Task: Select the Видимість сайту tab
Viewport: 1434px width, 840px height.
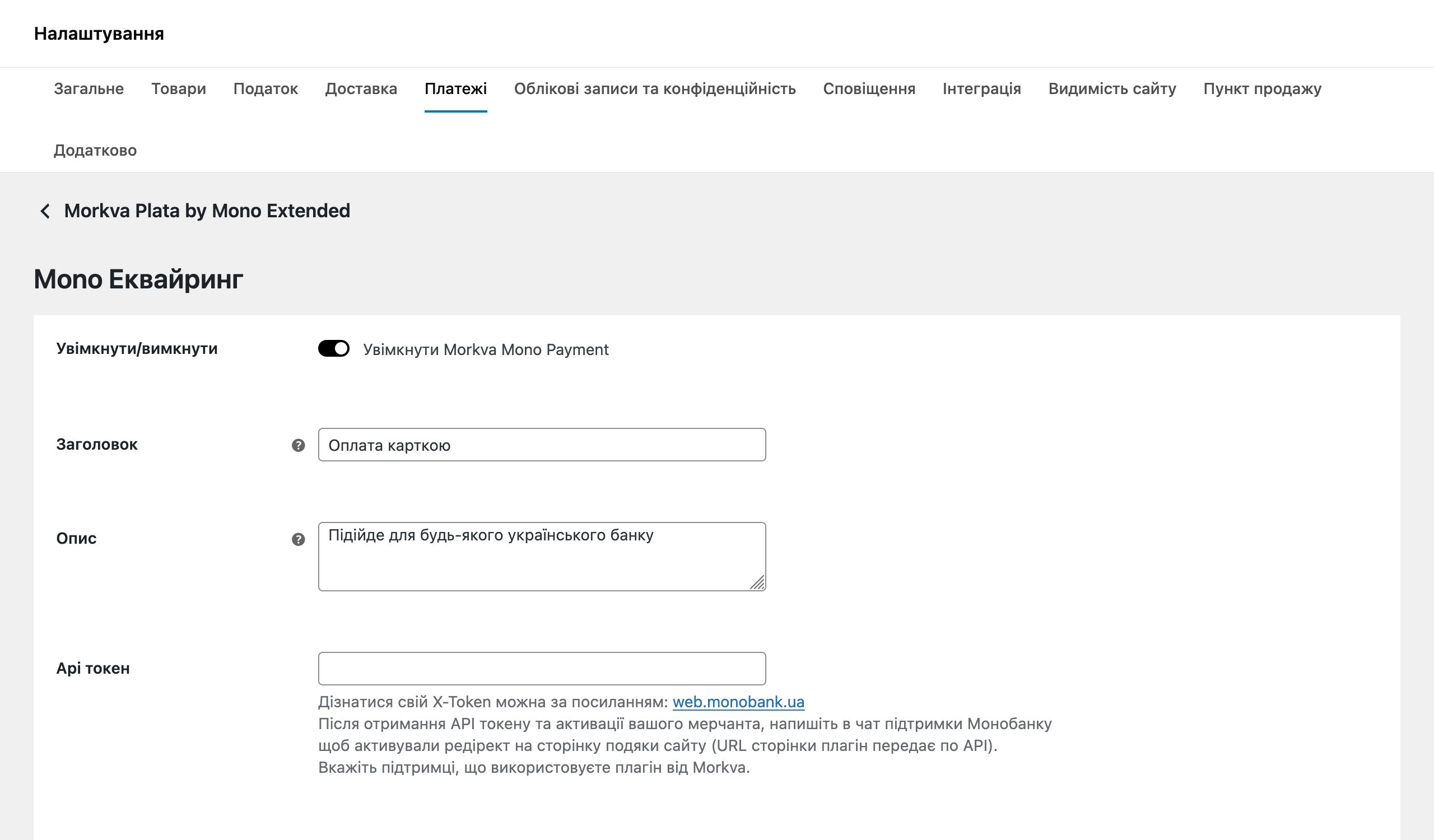Action: coord(1111,88)
